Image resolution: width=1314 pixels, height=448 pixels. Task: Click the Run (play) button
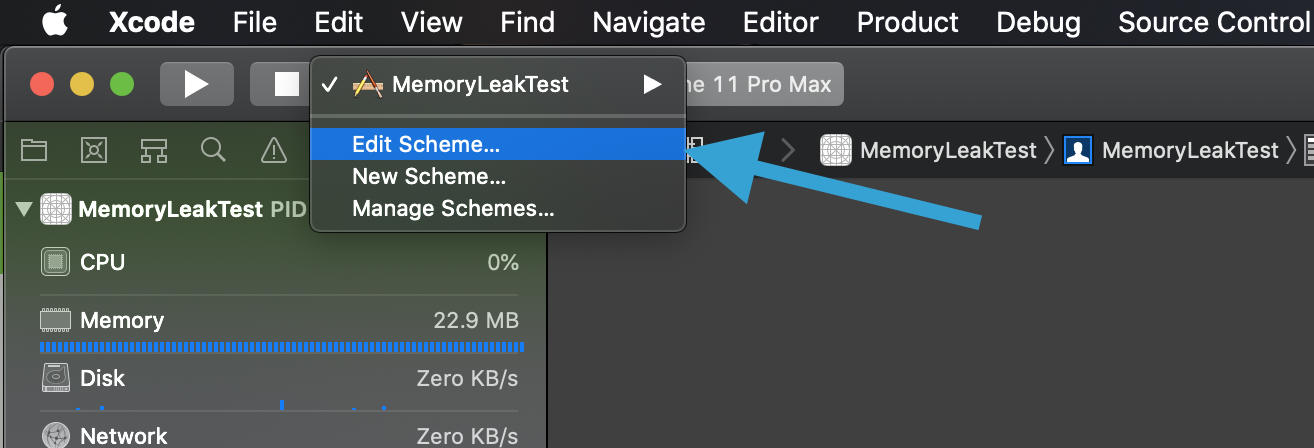pyautogui.click(x=196, y=84)
